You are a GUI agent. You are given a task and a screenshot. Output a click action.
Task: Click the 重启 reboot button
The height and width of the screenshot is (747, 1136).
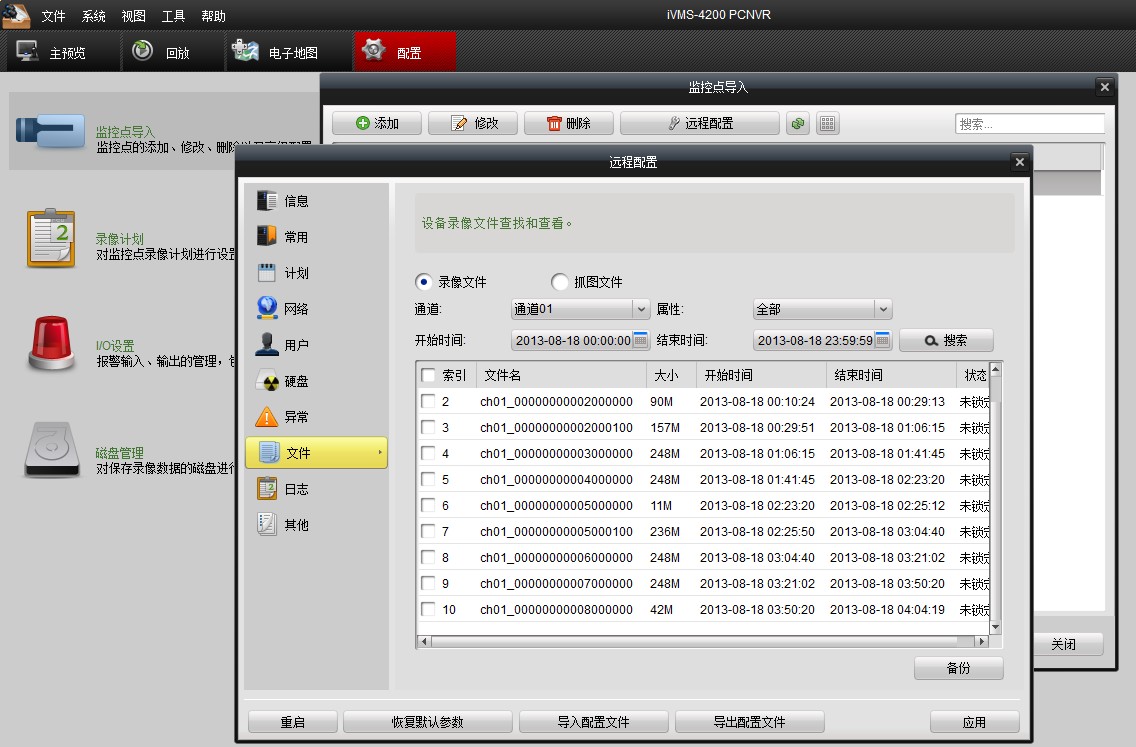click(x=293, y=722)
